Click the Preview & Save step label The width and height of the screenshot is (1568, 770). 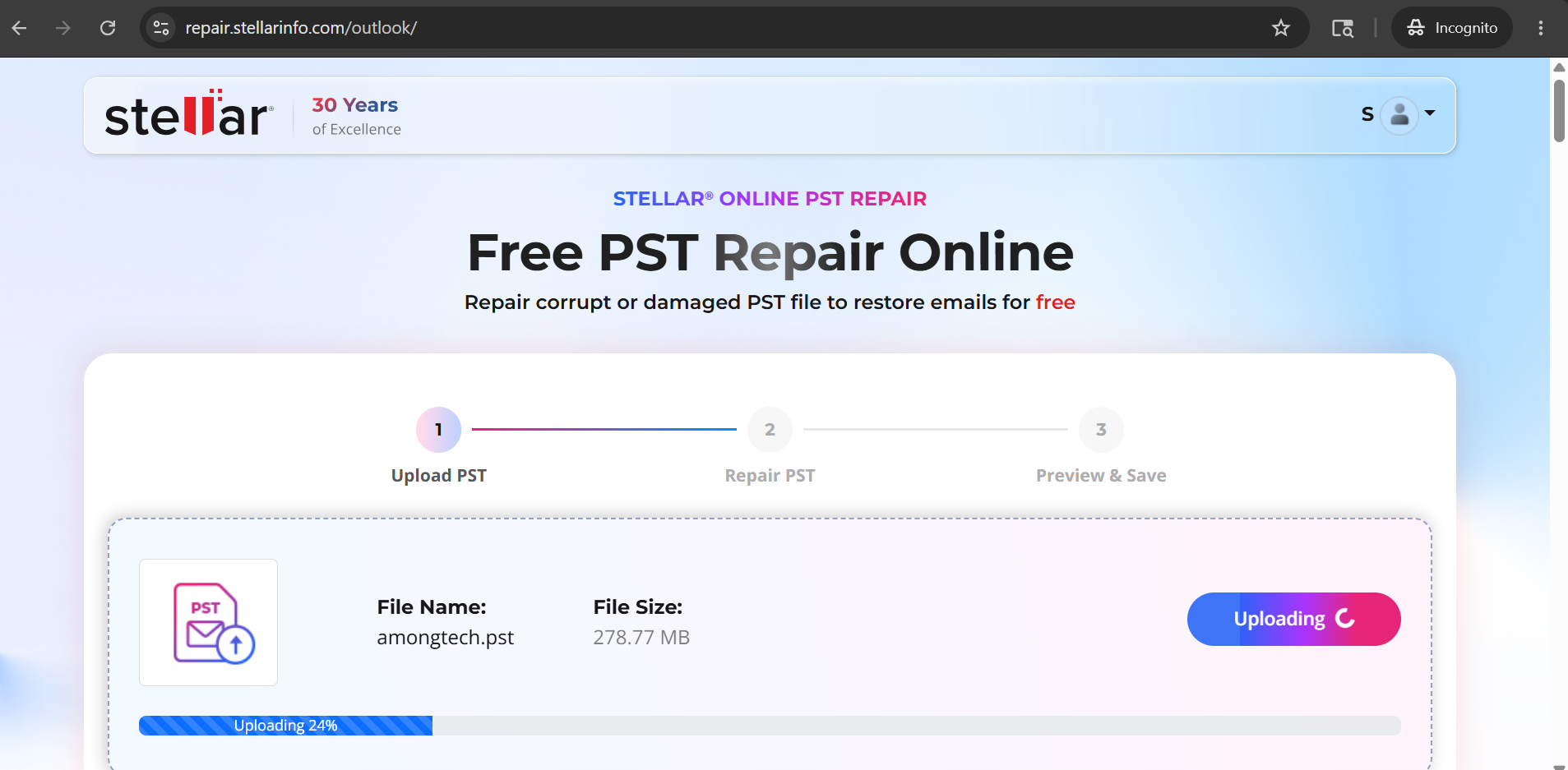pos(1101,476)
